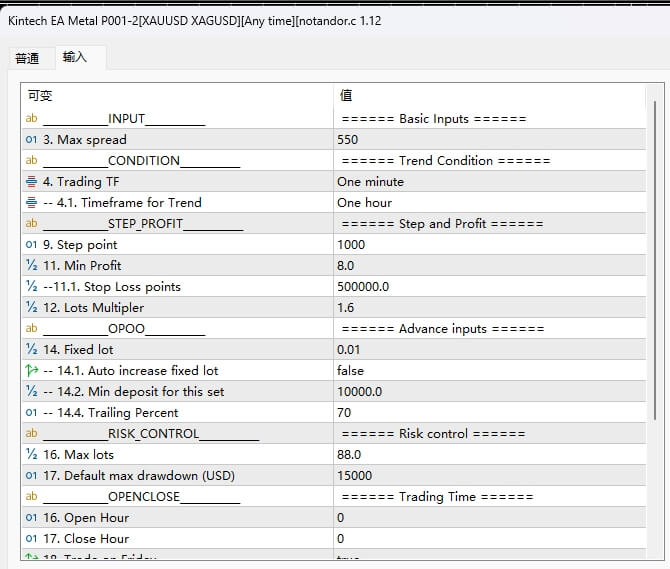This screenshot has width=670, height=569.
Task: Click the '====== Trading Time ======' value
Action: [437, 496]
